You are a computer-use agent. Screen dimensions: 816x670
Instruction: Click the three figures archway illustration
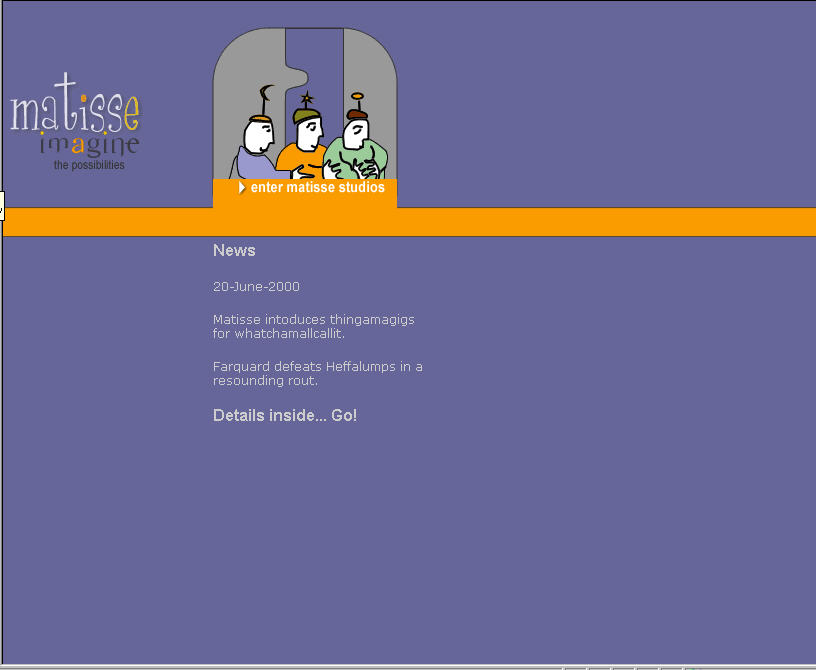[305, 104]
